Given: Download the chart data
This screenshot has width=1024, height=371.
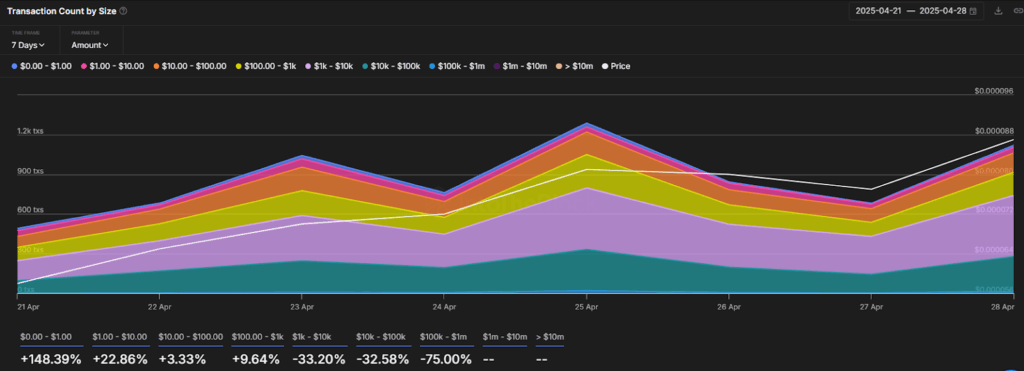Looking at the screenshot, I should [x=998, y=11].
